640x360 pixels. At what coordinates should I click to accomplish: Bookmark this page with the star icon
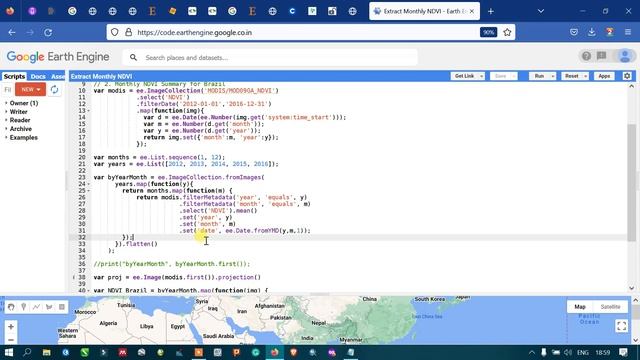click(x=507, y=32)
